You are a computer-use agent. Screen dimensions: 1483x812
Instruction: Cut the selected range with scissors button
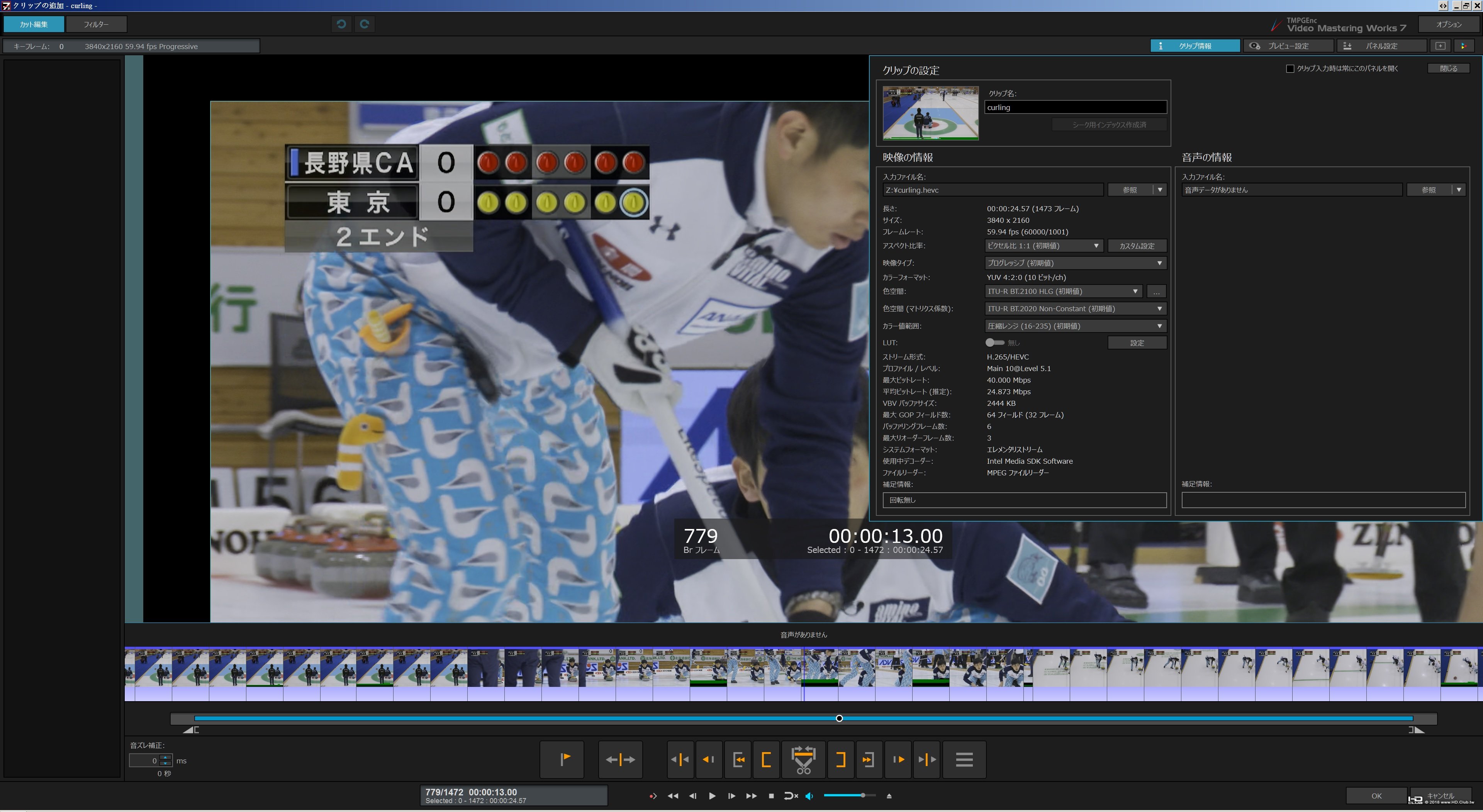pyautogui.click(x=803, y=759)
